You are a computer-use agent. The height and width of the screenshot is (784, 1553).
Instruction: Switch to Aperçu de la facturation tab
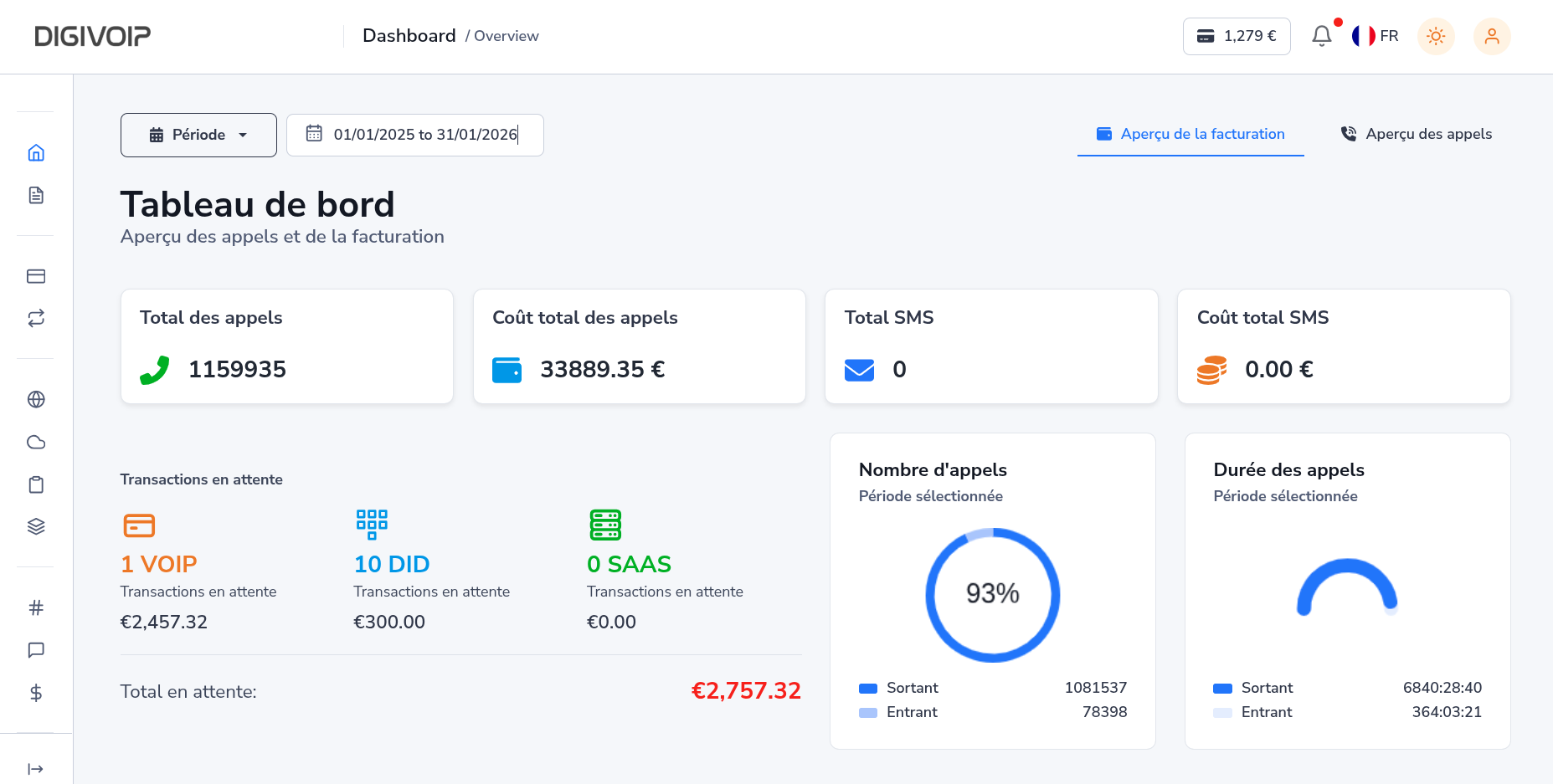click(1190, 134)
